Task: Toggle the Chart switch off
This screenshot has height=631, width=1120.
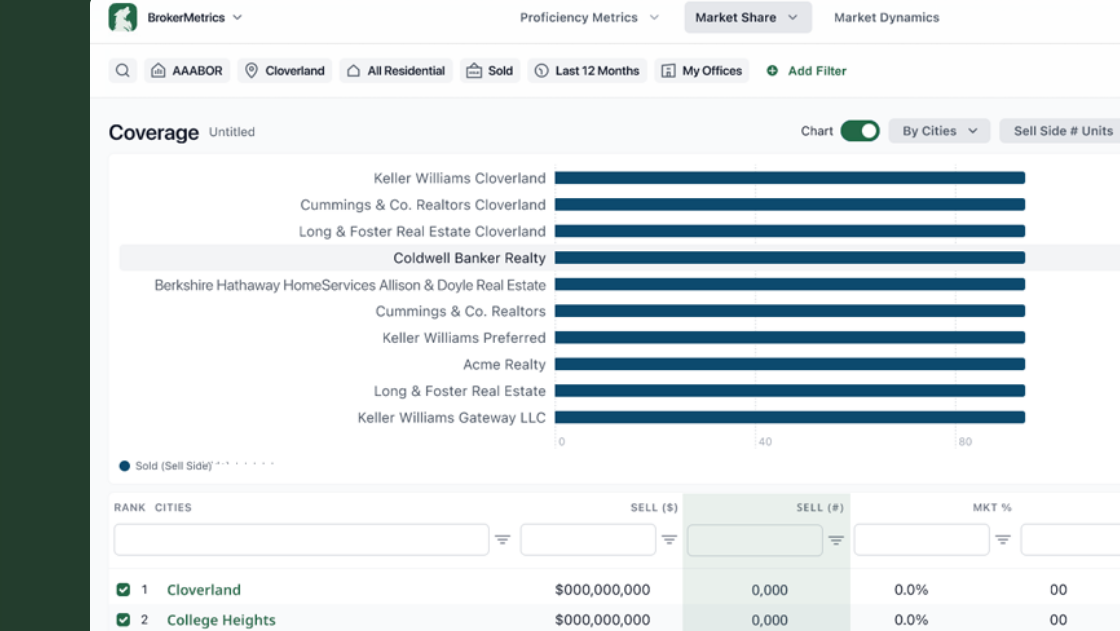Action: coord(860,131)
